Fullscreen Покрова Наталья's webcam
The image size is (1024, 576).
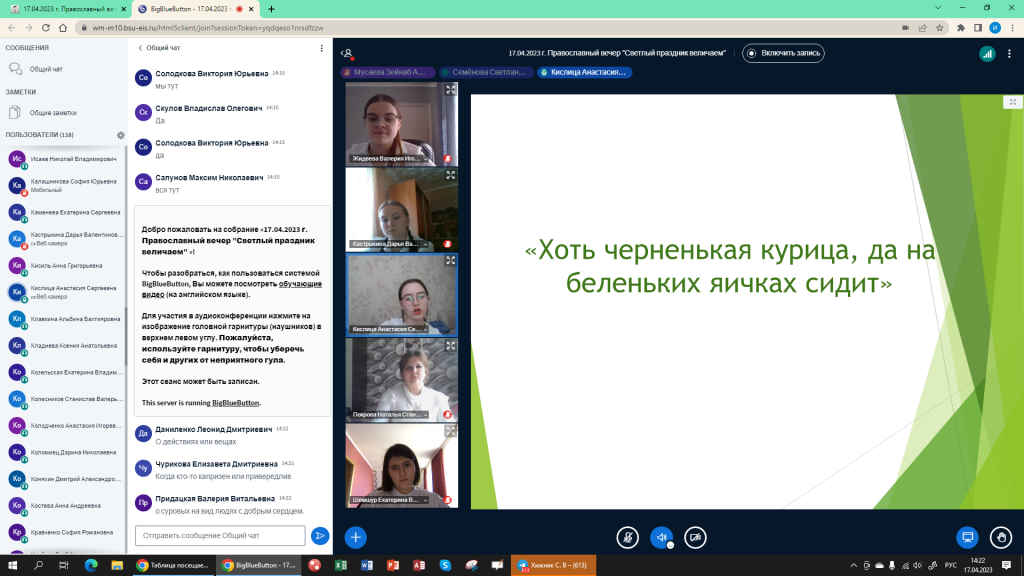coord(451,345)
